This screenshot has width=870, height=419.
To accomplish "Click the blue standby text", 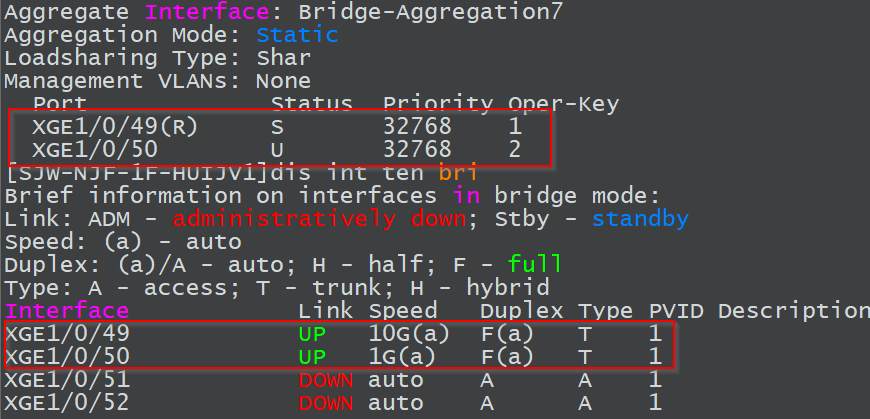I will (x=640, y=218).
